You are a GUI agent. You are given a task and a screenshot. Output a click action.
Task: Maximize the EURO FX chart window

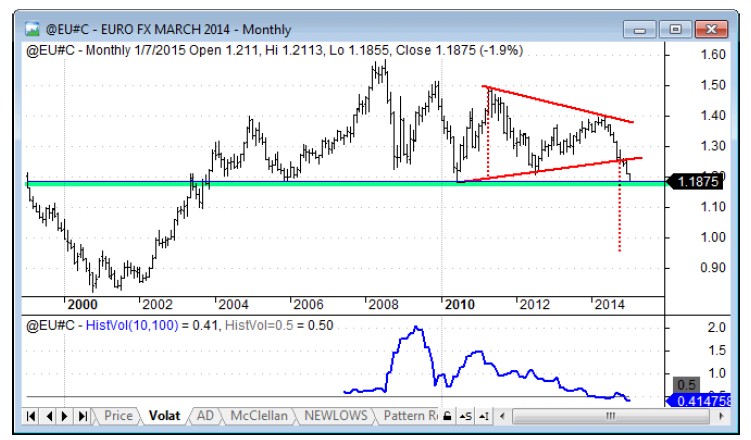point(675,30)
